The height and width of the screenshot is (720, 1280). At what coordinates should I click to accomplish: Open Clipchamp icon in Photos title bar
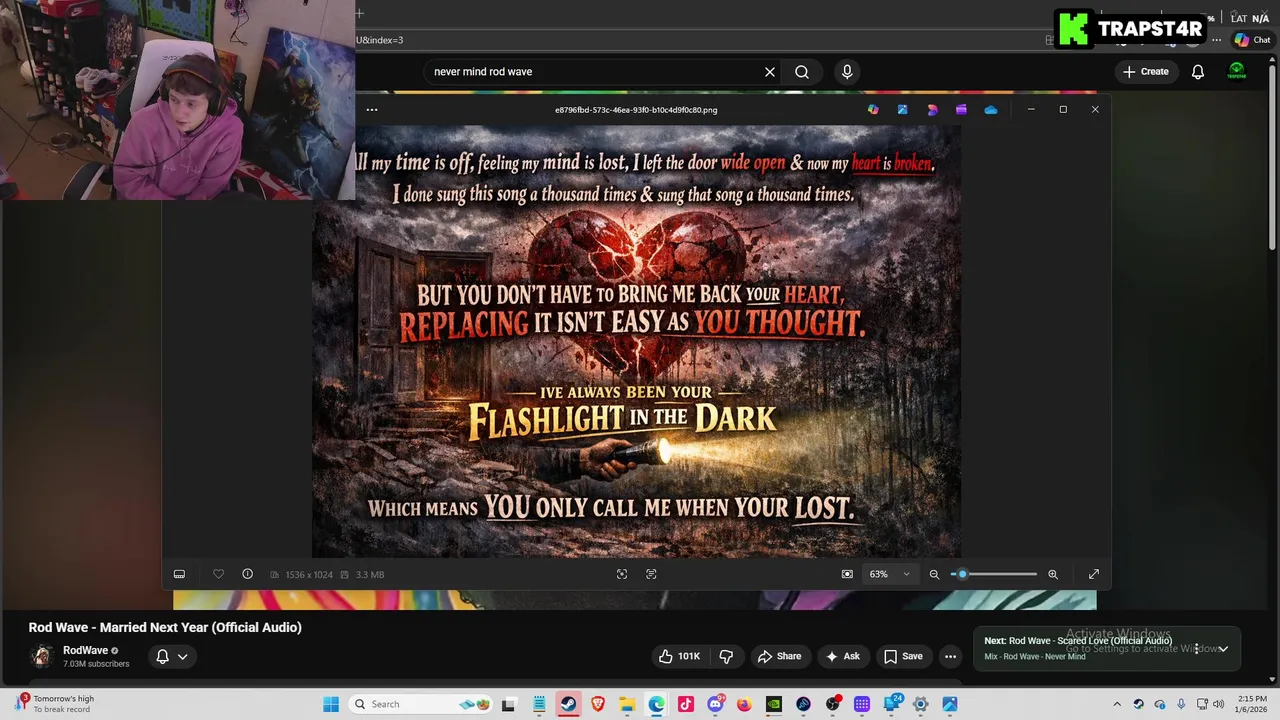961,110
